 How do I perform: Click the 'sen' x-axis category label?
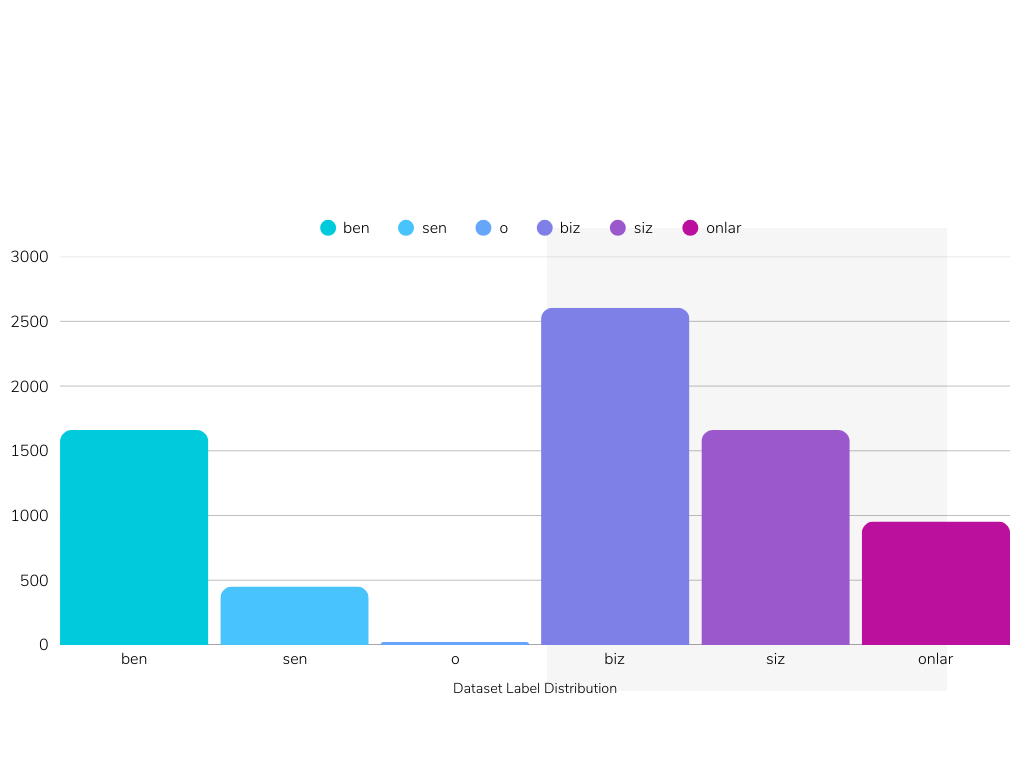click(294, 659)
